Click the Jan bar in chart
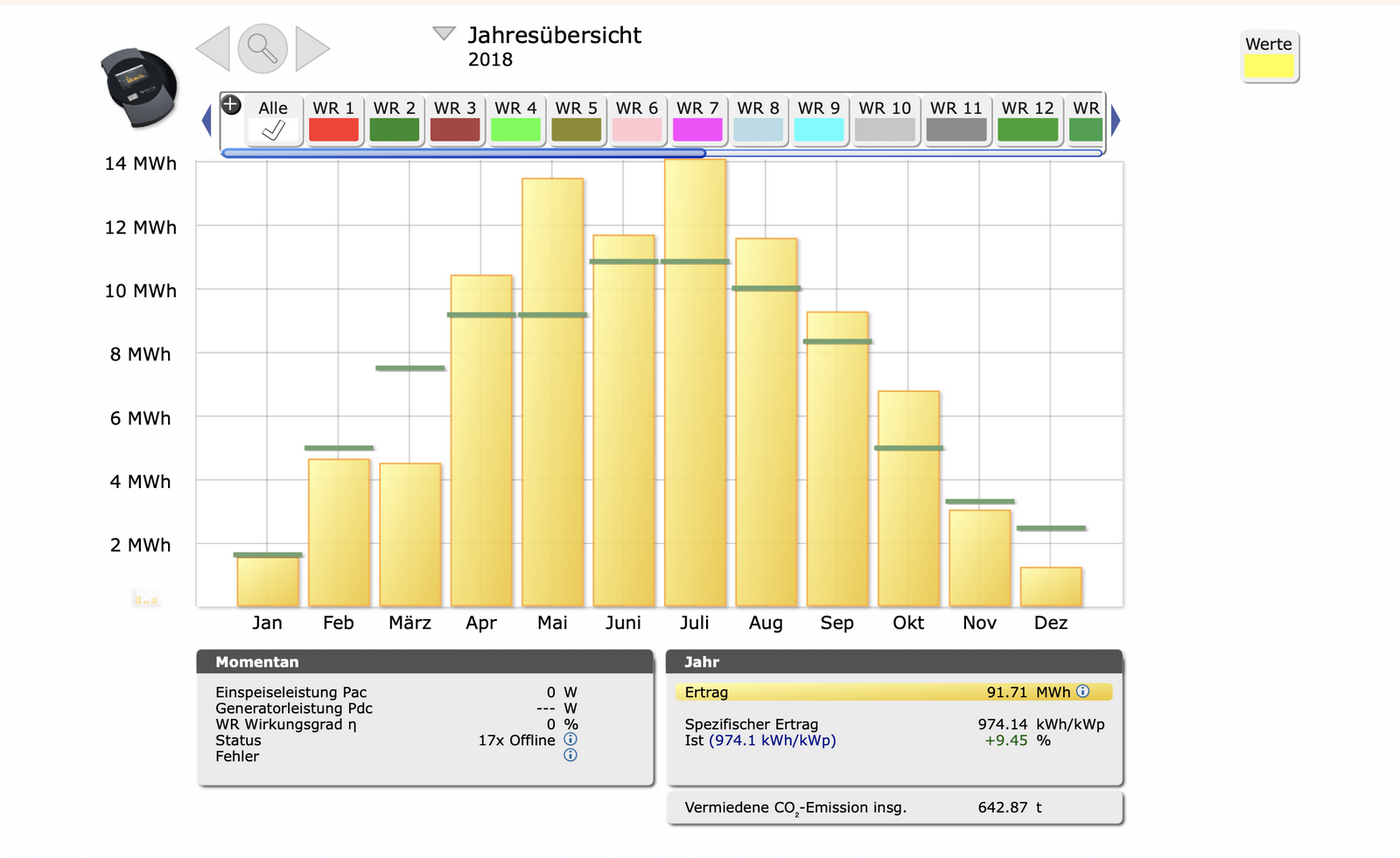The image size is (1400, 858). [x=268, y=580]
